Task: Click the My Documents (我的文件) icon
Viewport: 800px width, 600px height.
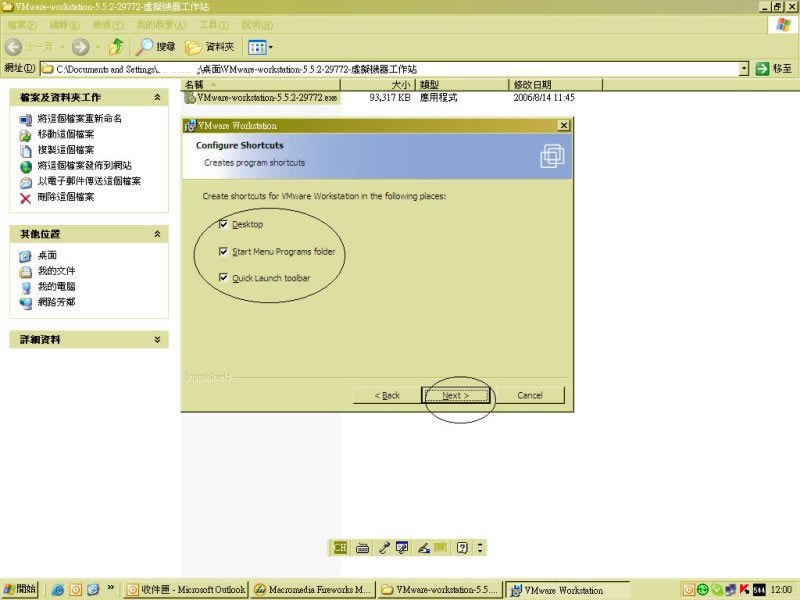Action: (26, 272)
